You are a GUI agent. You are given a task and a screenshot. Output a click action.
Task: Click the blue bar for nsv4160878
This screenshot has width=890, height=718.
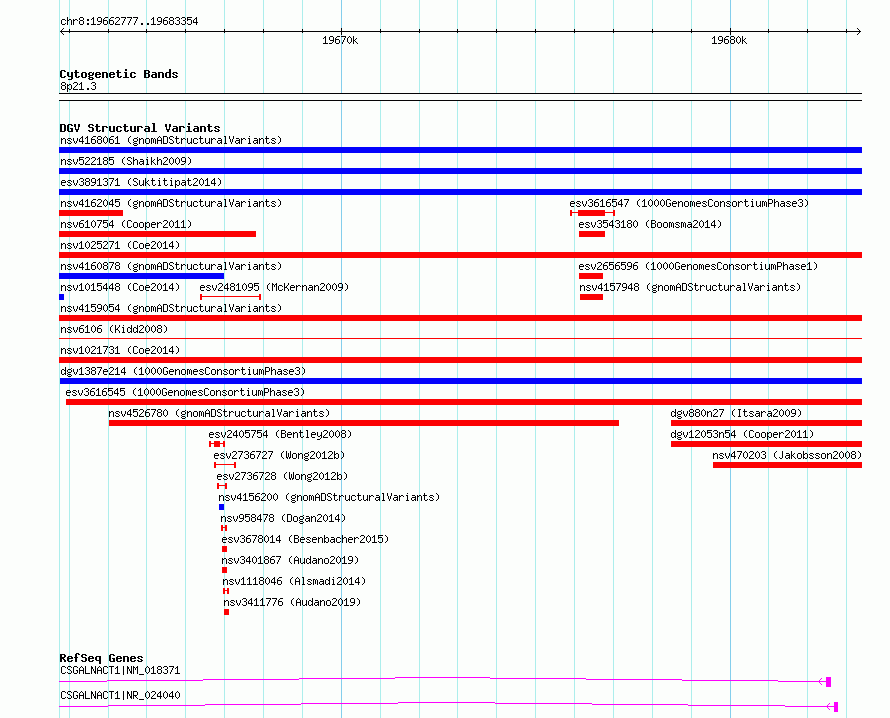141,276
